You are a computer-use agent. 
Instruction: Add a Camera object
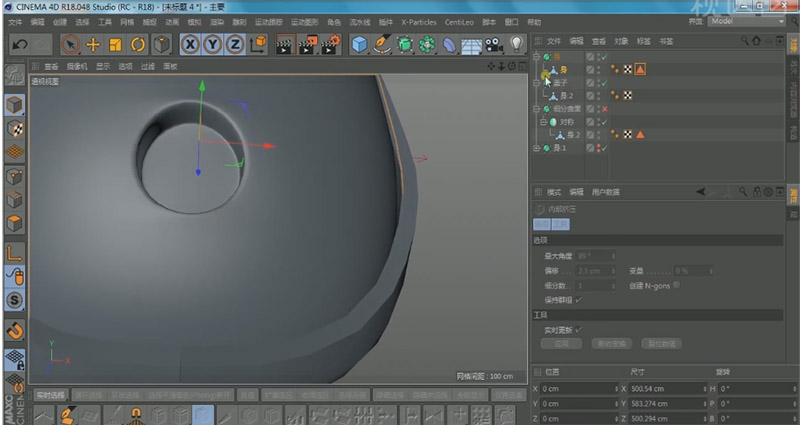tap(494, 45)
